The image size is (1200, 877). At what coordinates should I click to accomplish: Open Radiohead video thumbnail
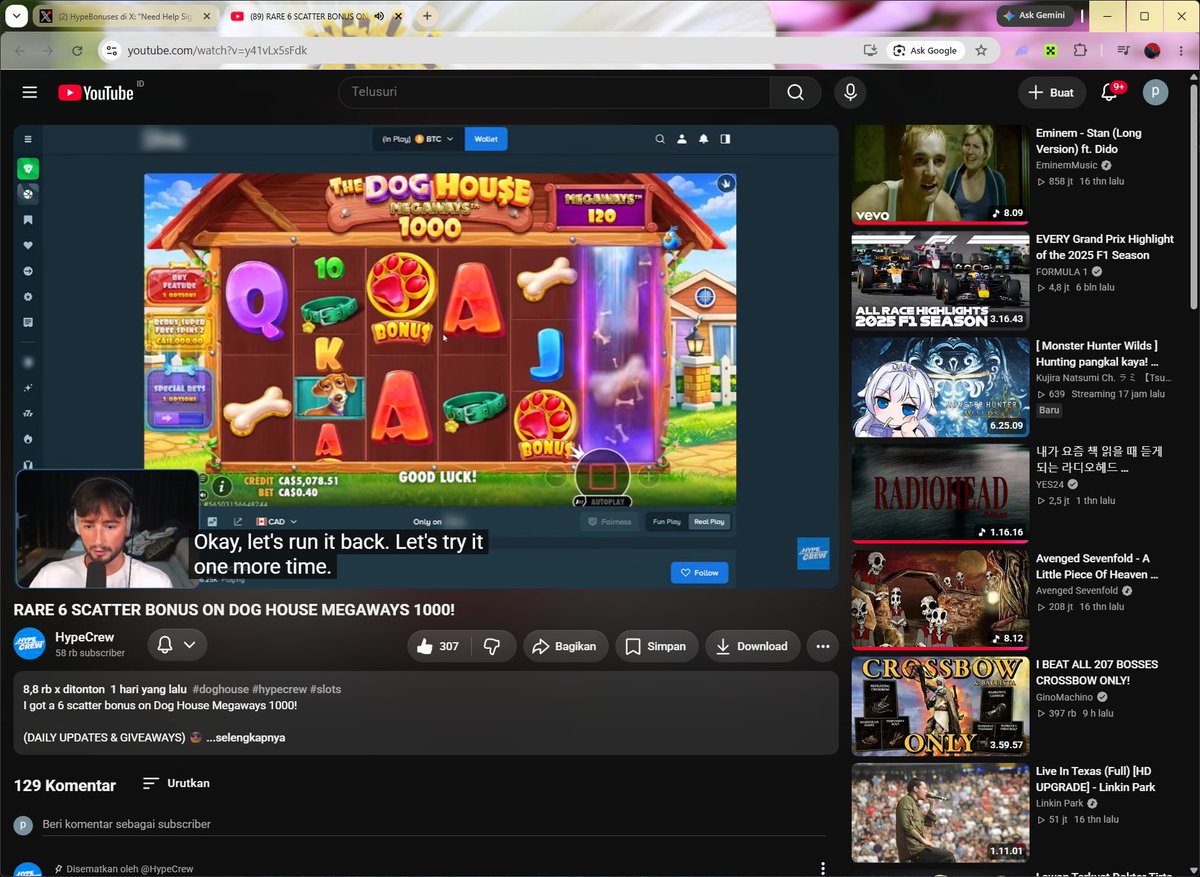coord(940,493)
